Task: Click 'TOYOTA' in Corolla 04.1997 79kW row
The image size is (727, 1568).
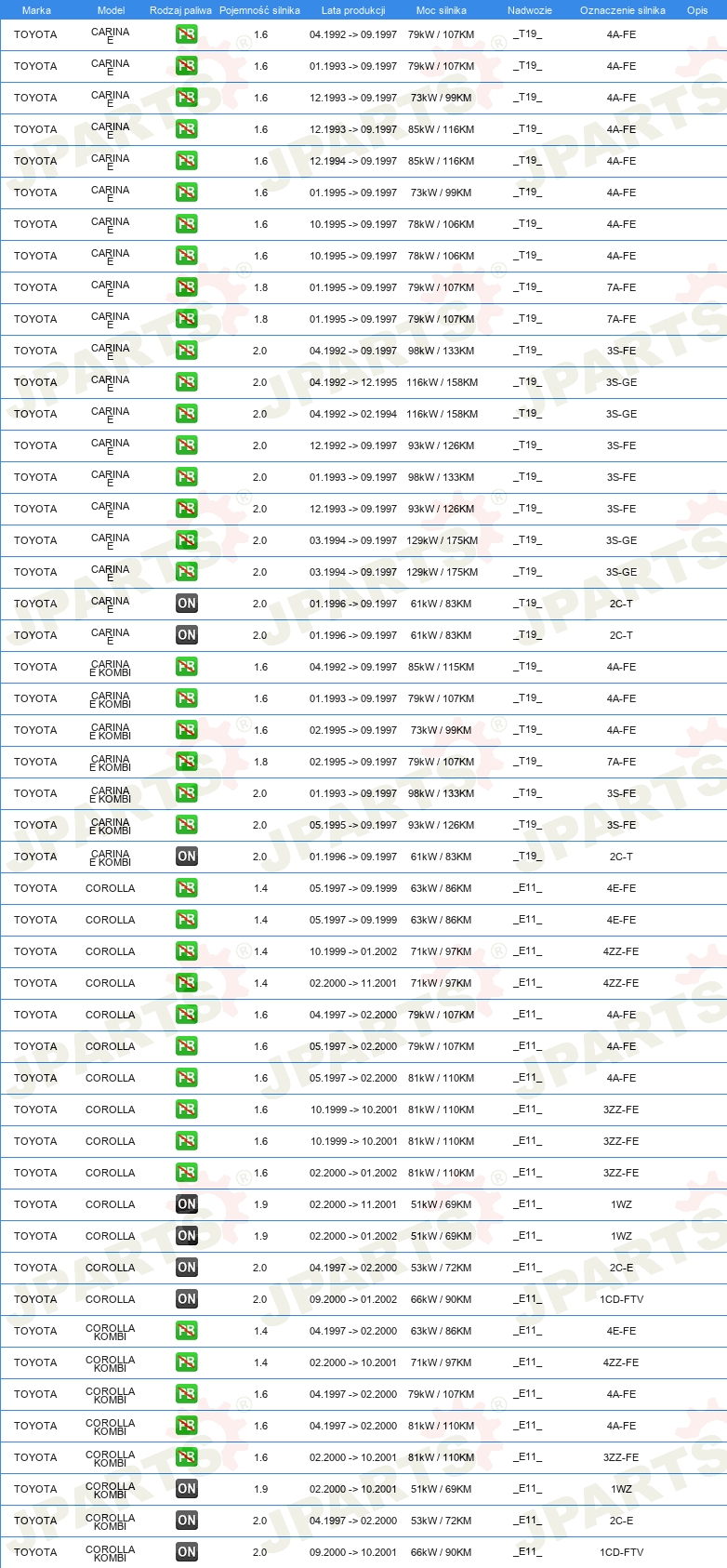Action: click(x=35, y=1015)
